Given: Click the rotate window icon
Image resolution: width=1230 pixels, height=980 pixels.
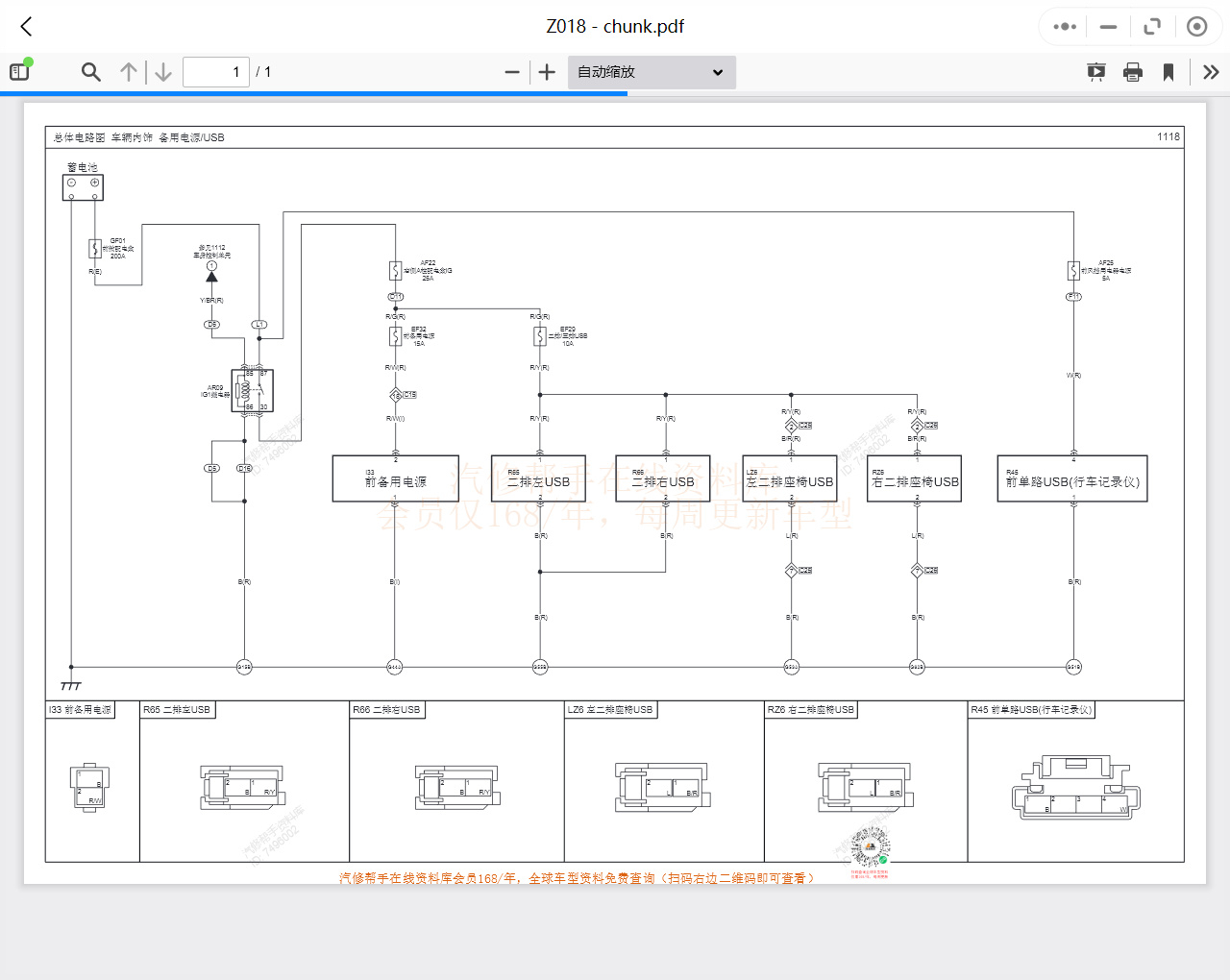Looking at the screenshot, I should 1152,27.
